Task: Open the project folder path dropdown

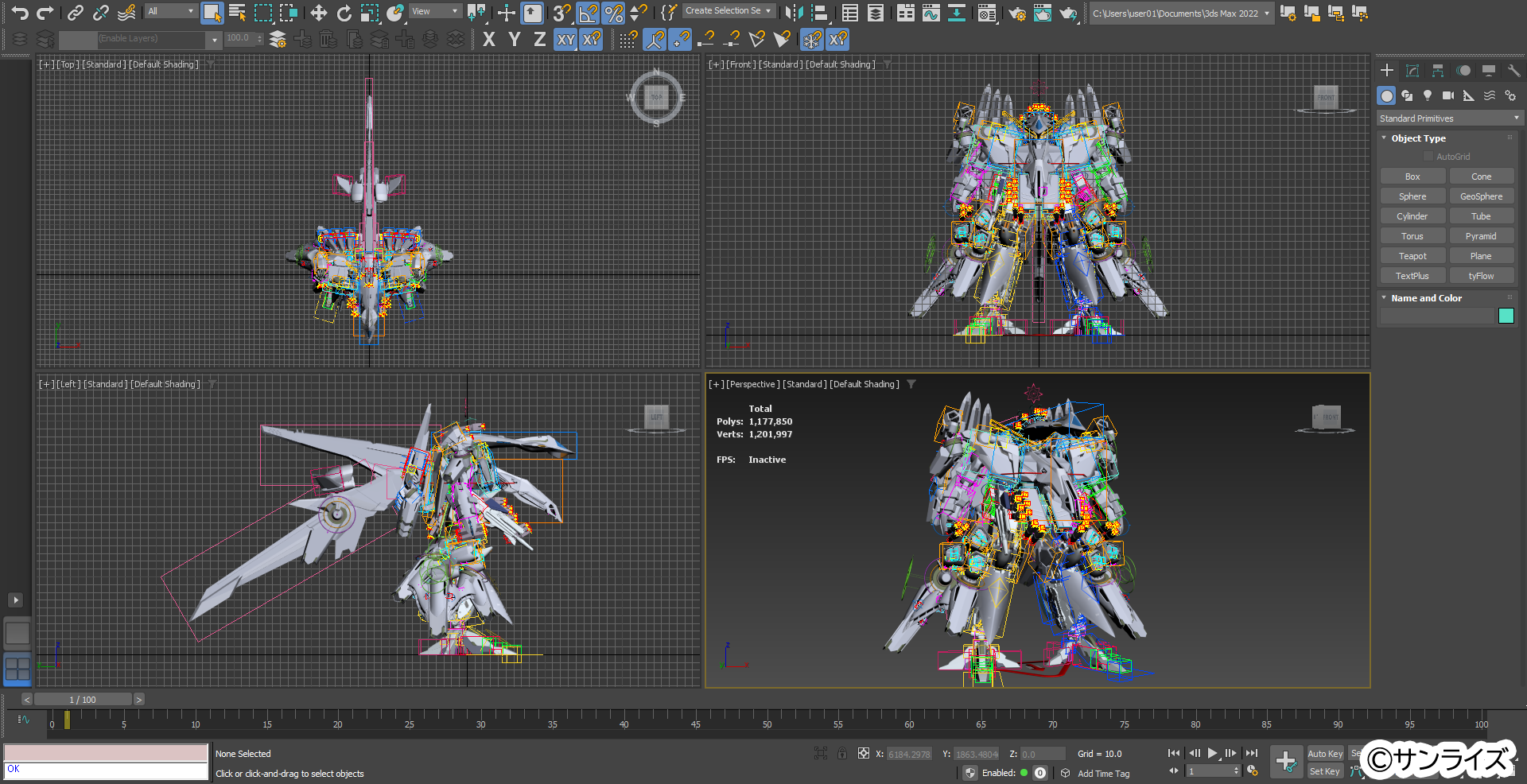Action: coord(1181,13)
